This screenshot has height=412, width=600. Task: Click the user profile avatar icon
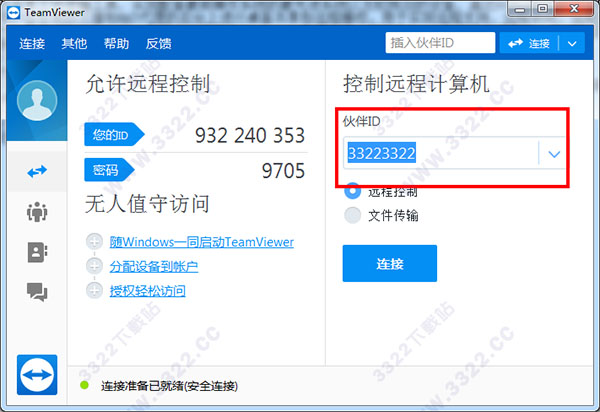pos(37,101)
